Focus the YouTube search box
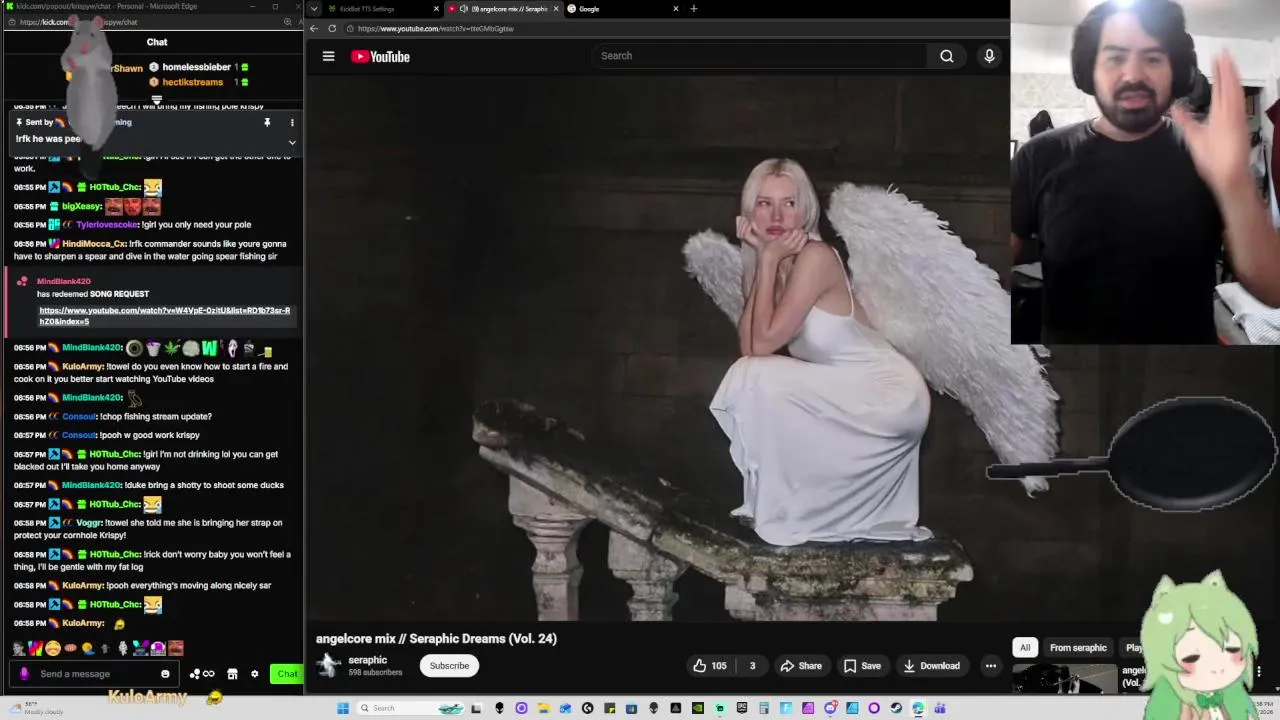This screenshot has height=720, width=1280. click(x=760, y=56)
